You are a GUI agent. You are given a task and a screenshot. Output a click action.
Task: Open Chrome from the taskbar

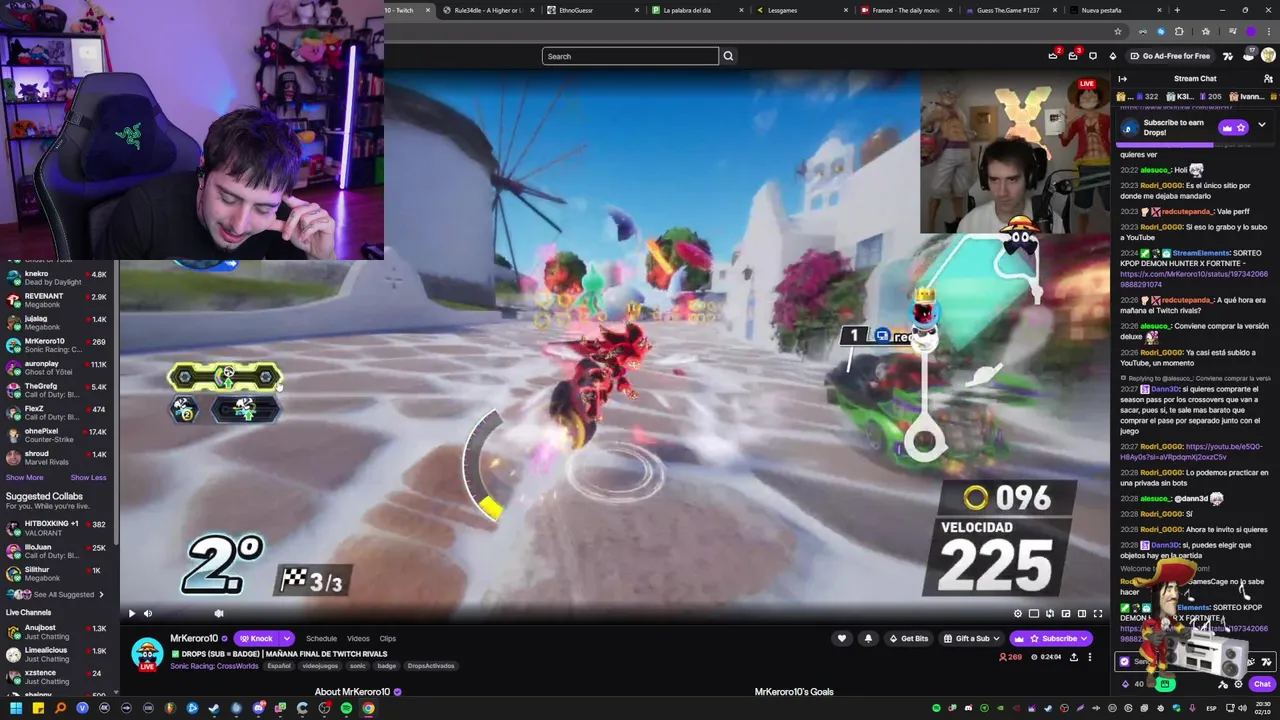tap(368, 708)
